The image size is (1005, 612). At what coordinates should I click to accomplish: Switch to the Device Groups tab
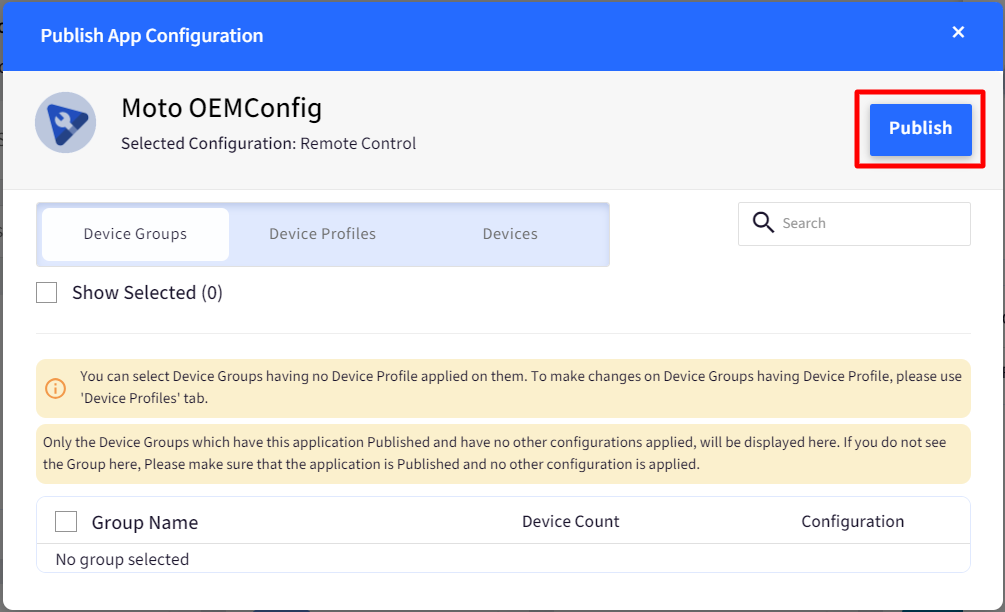[x=135, y=234]
